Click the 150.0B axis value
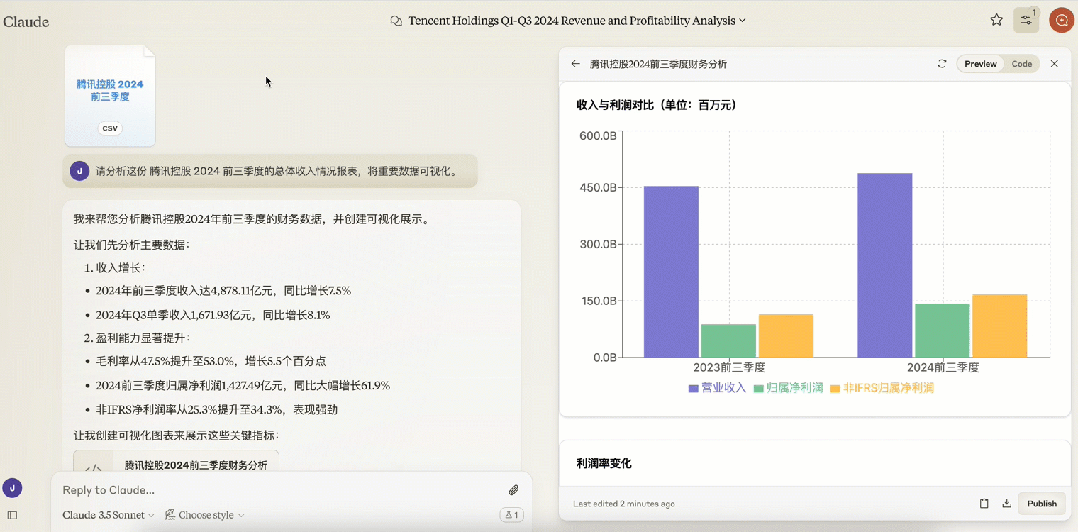The height and width of the screenshot is (532, 1078). pyautogui.click(x=598, y=301)
